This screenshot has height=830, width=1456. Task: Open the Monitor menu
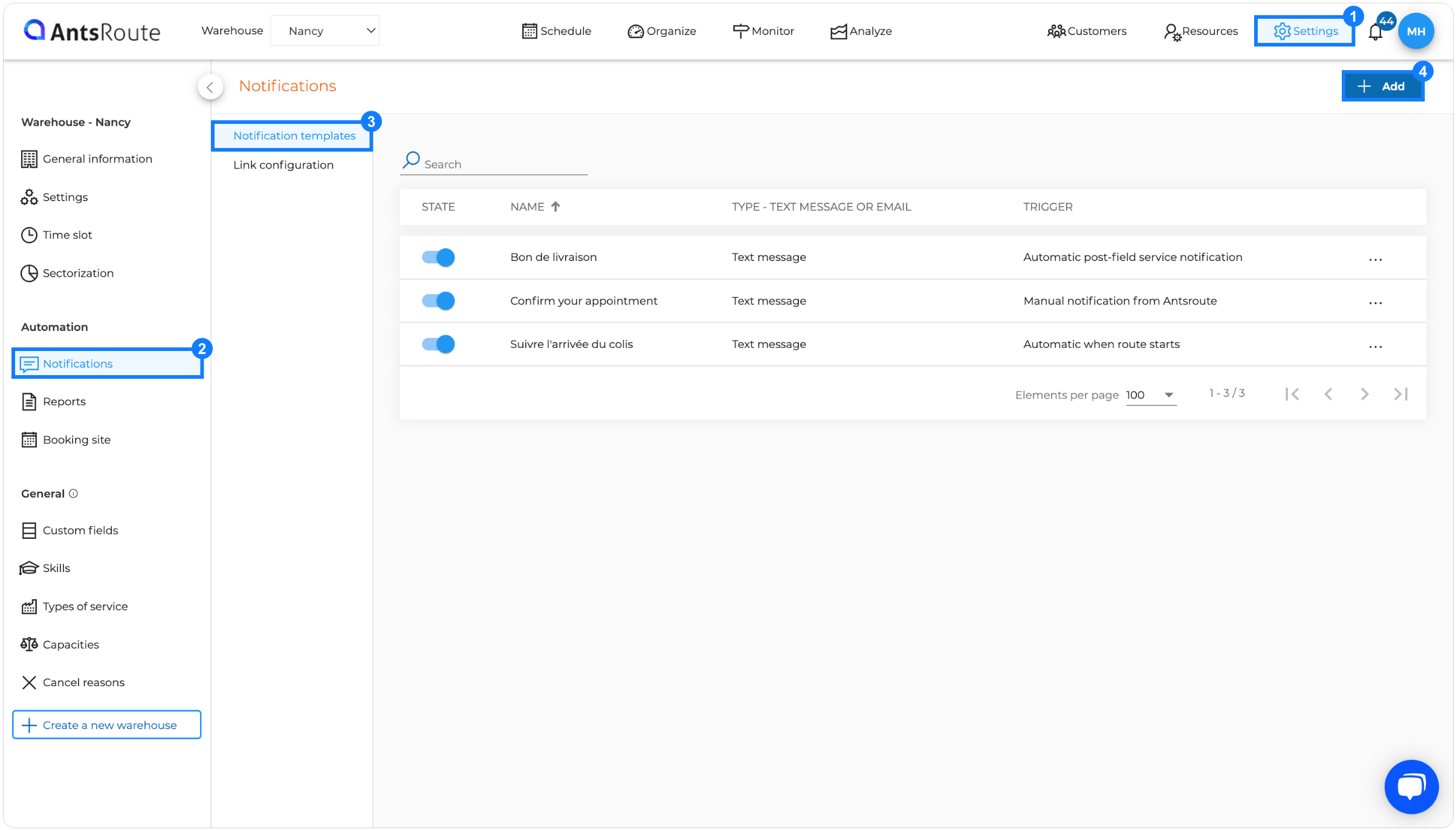[x=763, y=31]
